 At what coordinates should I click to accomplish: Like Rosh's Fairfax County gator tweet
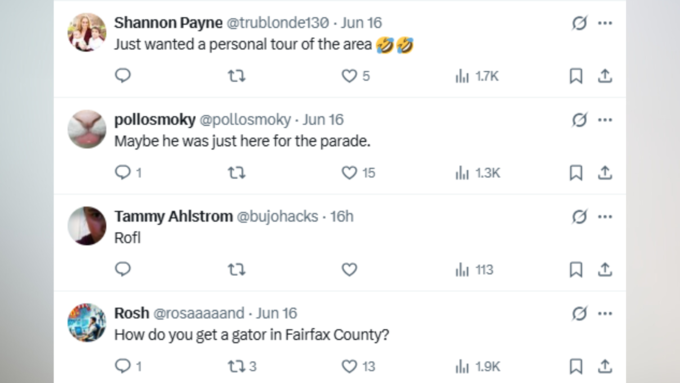point(358,367)
